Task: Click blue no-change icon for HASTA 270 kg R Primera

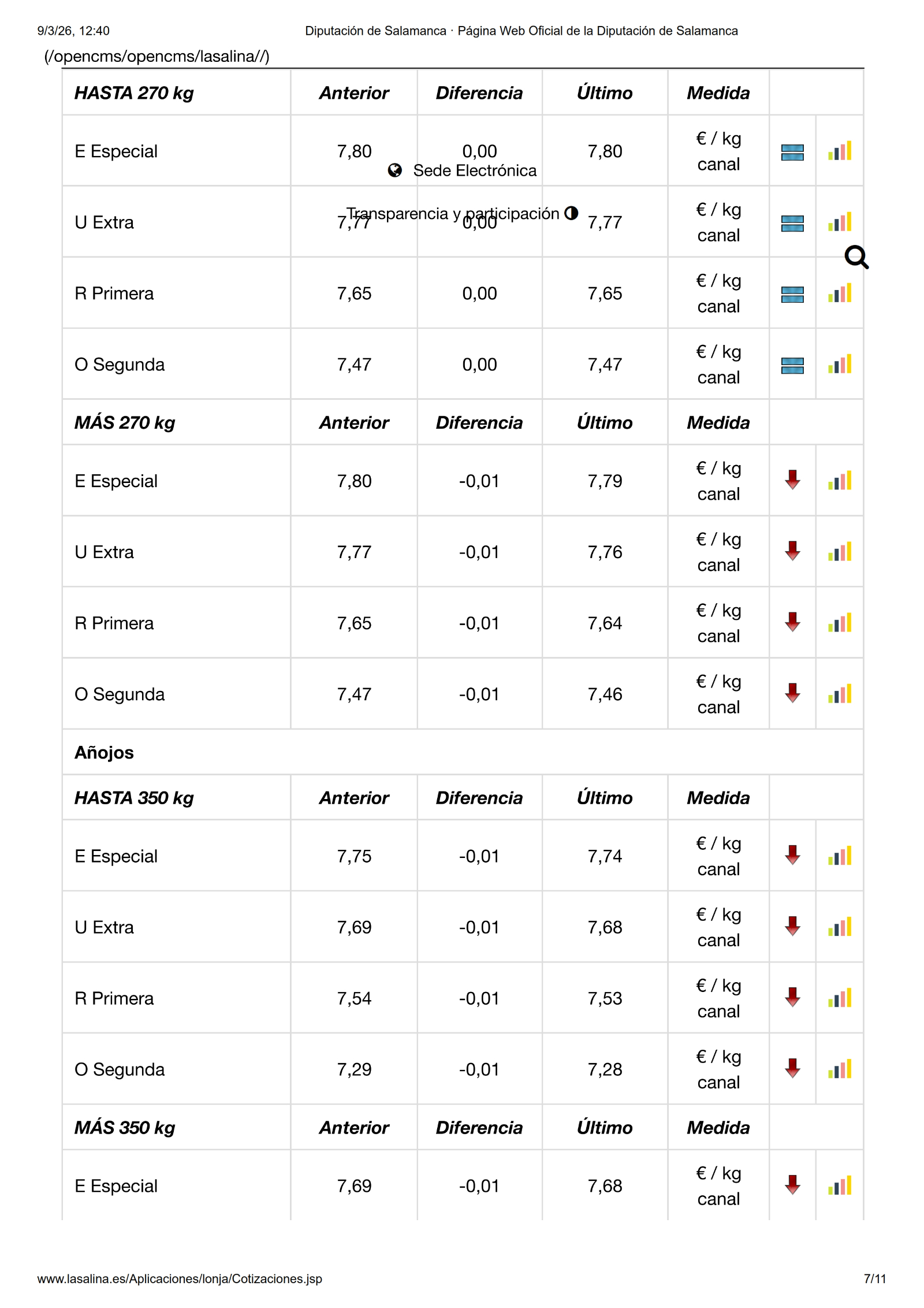Action: click(792, 294)
